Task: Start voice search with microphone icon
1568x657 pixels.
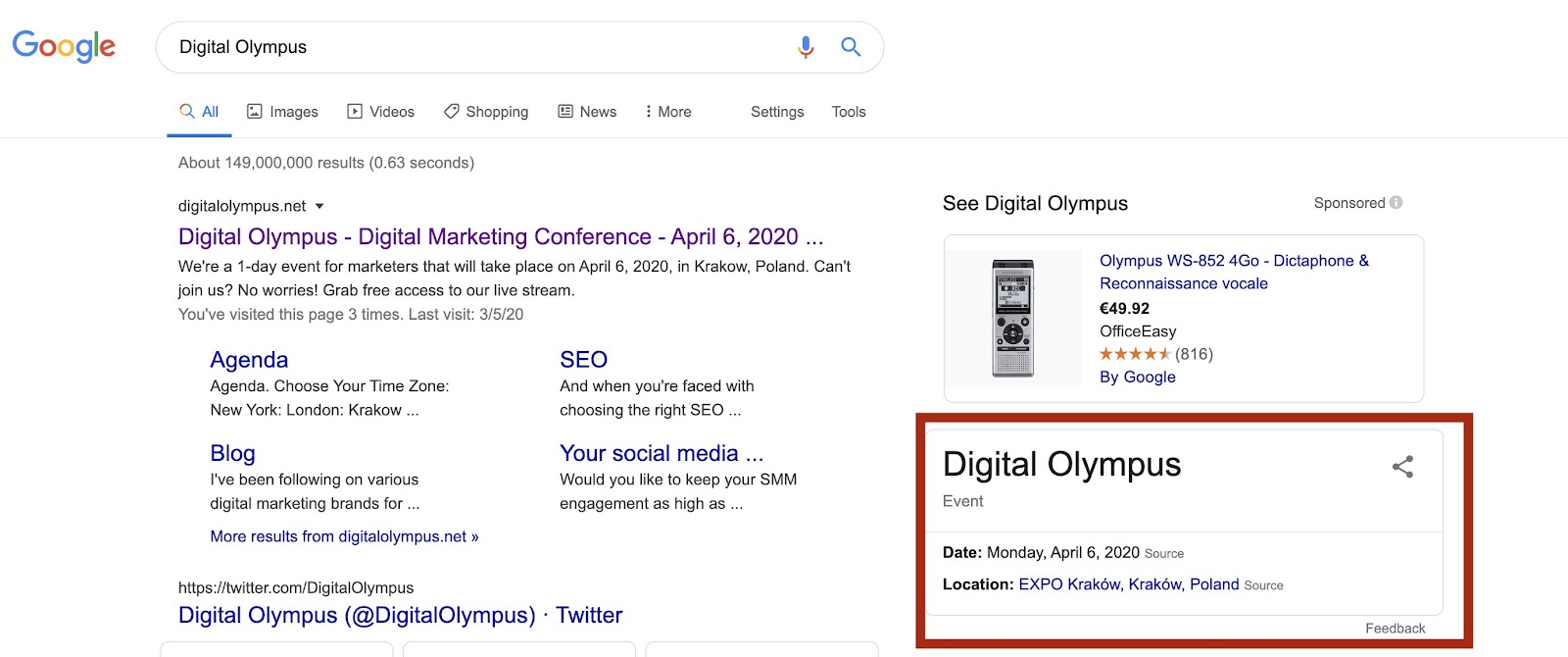Action: [806, 47]
